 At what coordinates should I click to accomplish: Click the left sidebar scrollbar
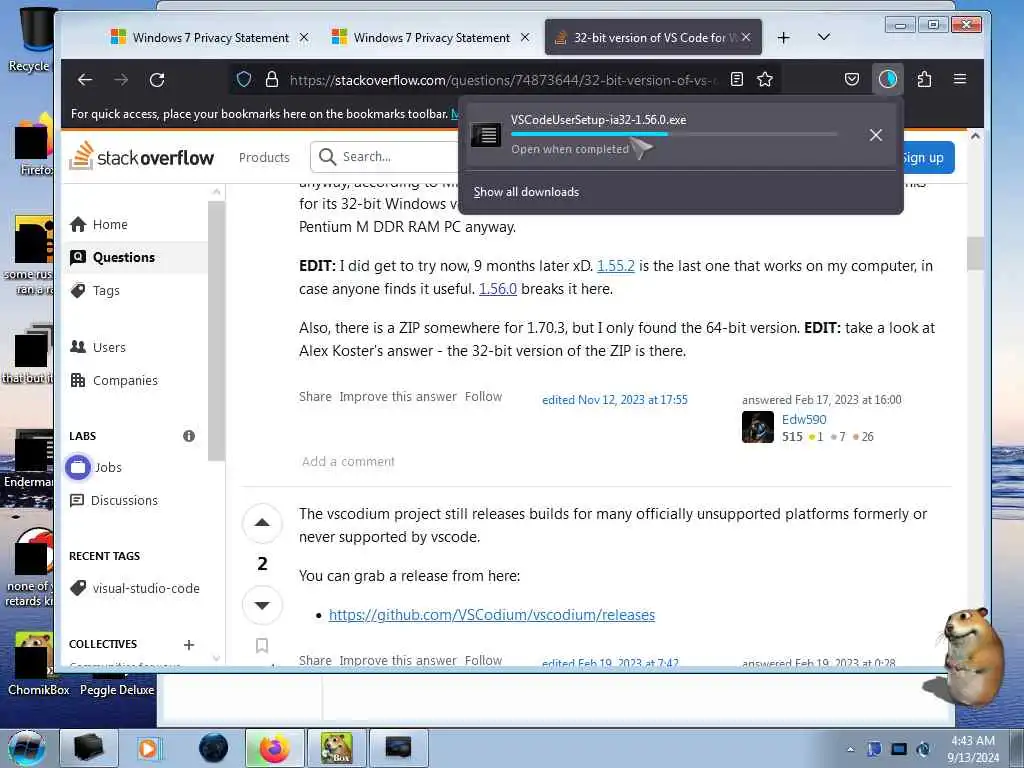tap(216, 330)
